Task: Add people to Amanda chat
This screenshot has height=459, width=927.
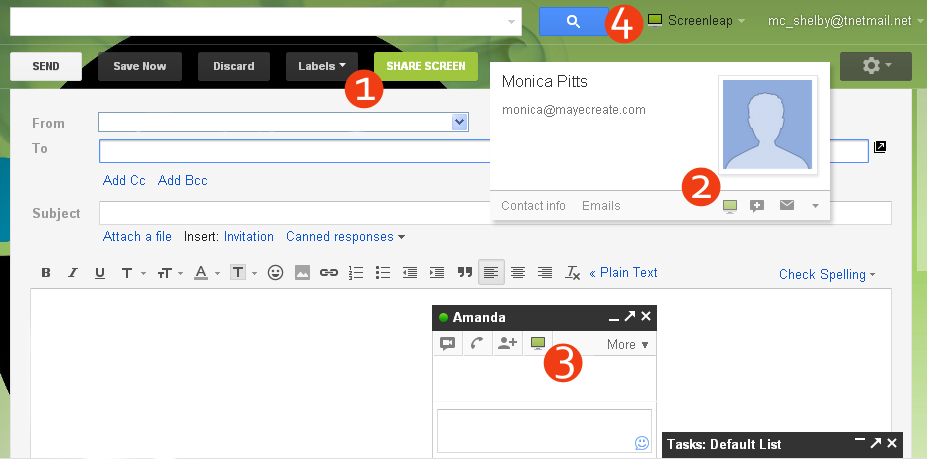Action: [x=507, y=344]
